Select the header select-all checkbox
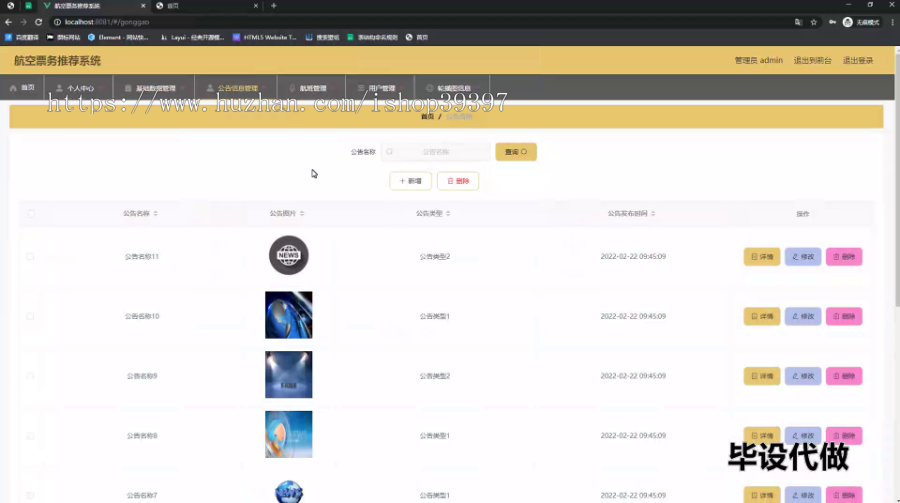 [31, 214]
